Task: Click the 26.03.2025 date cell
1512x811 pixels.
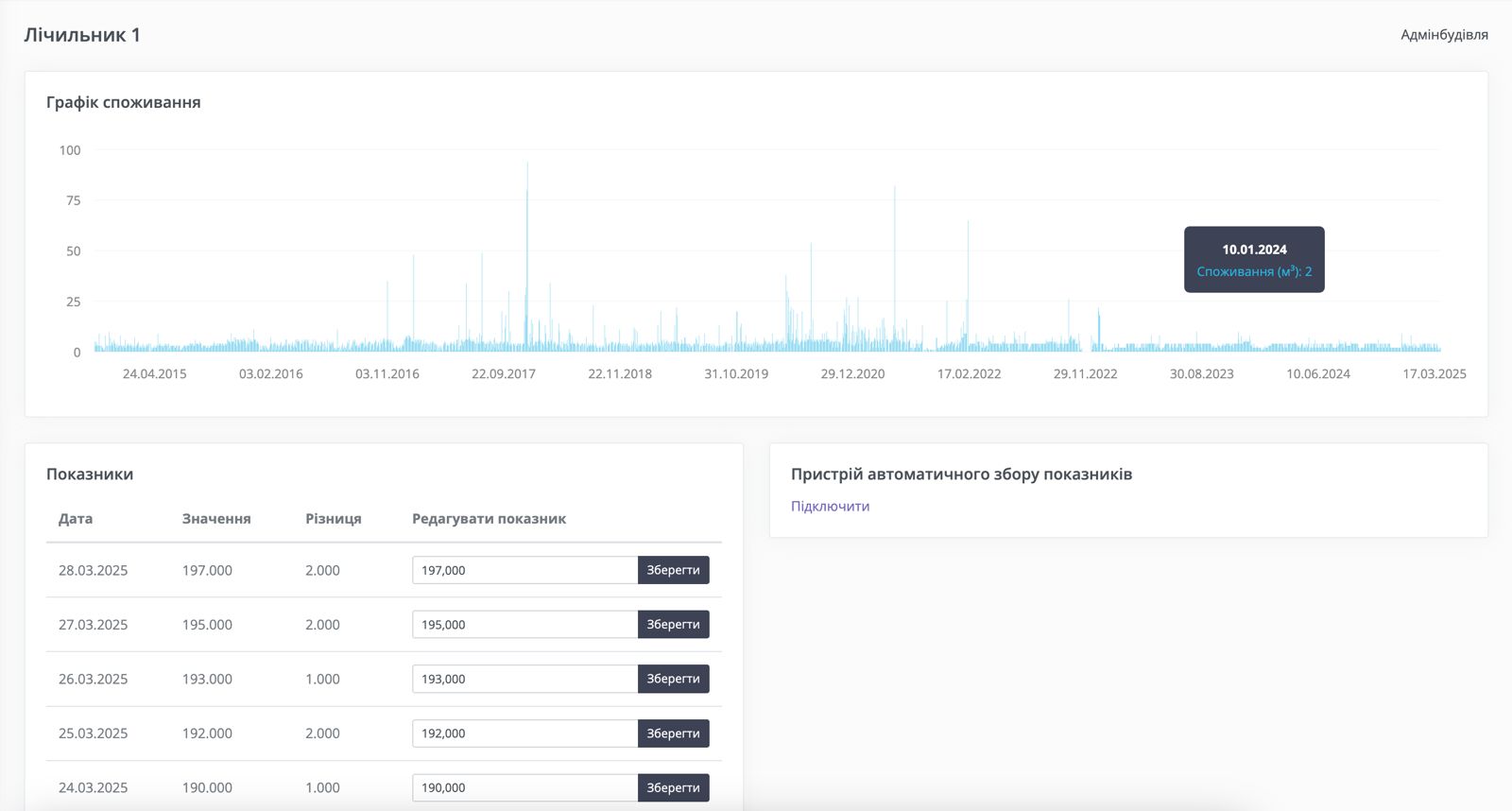Action: [93, 679]
